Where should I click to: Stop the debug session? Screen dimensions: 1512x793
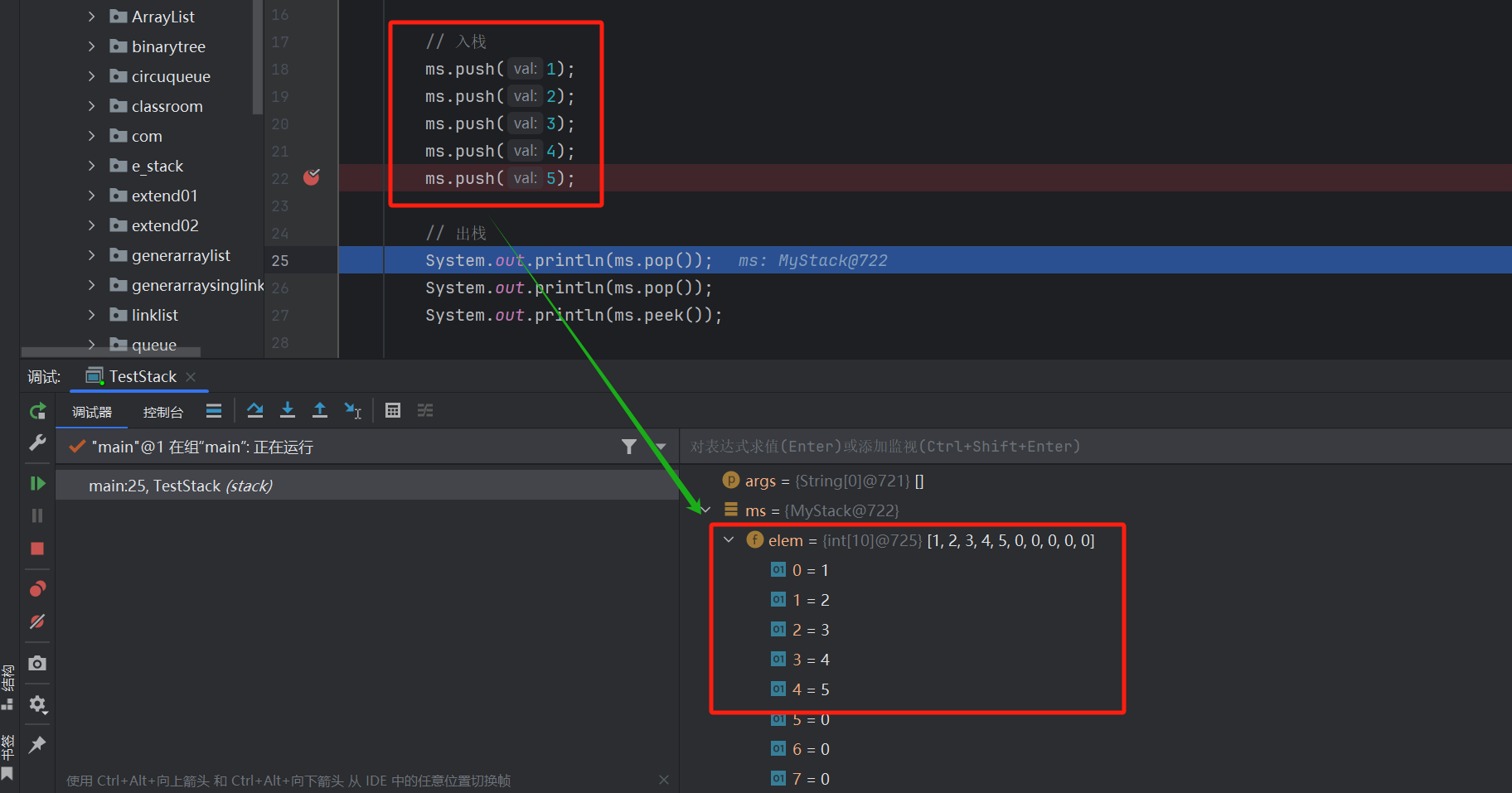[x=37, y=549]
